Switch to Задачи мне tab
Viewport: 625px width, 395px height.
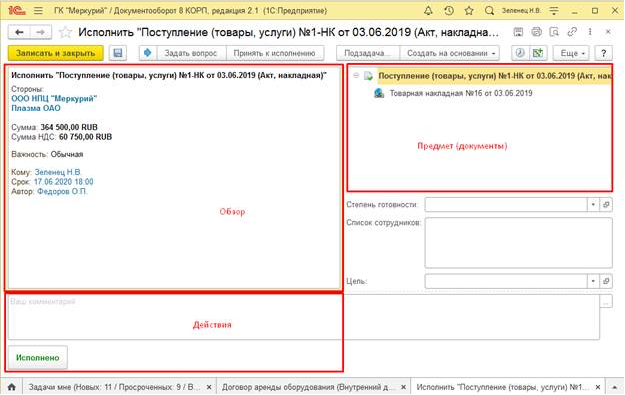[x=114, y=387]
